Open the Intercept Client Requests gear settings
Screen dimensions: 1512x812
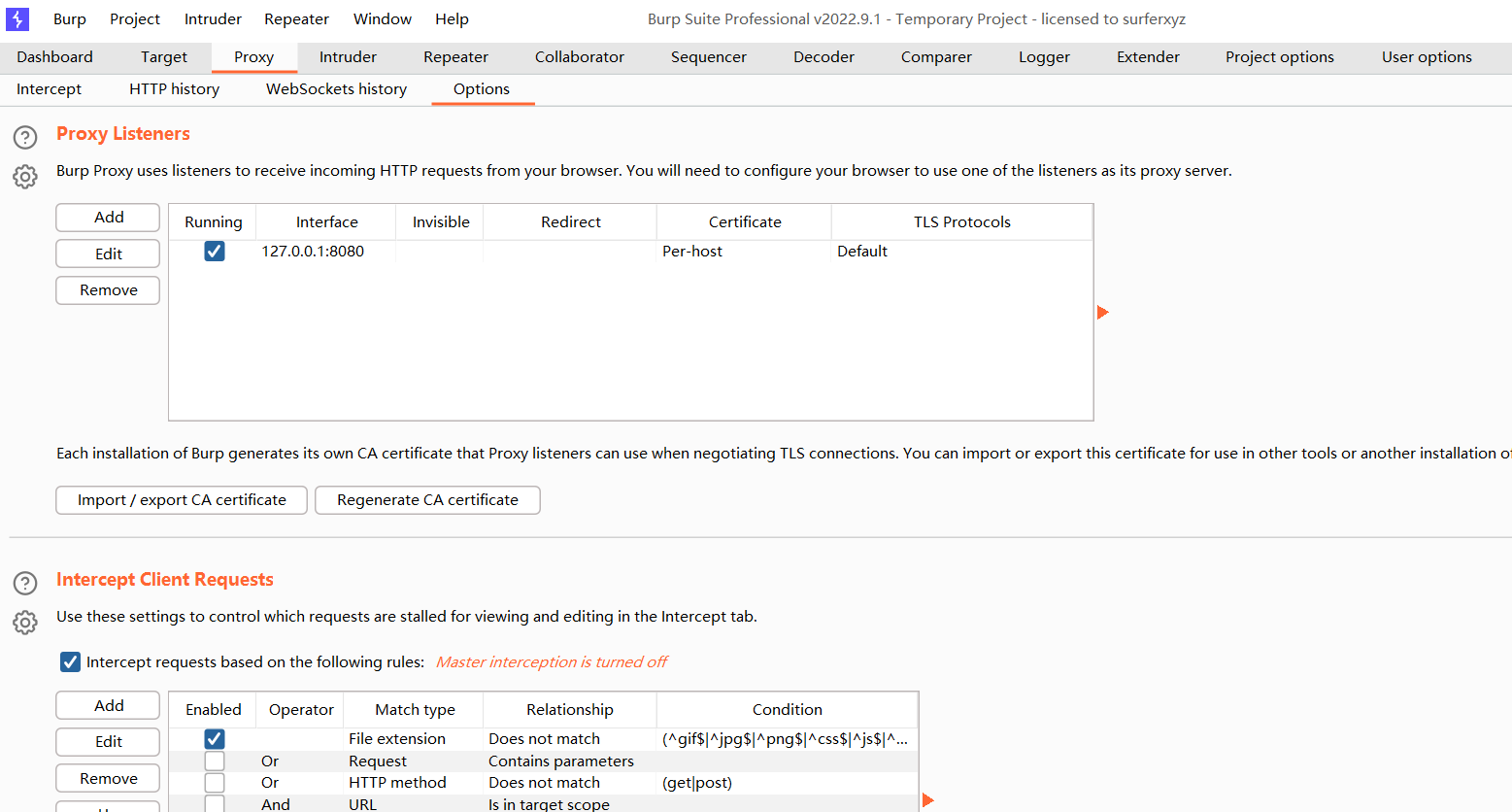pyautogui.click(x=25, y=623)
